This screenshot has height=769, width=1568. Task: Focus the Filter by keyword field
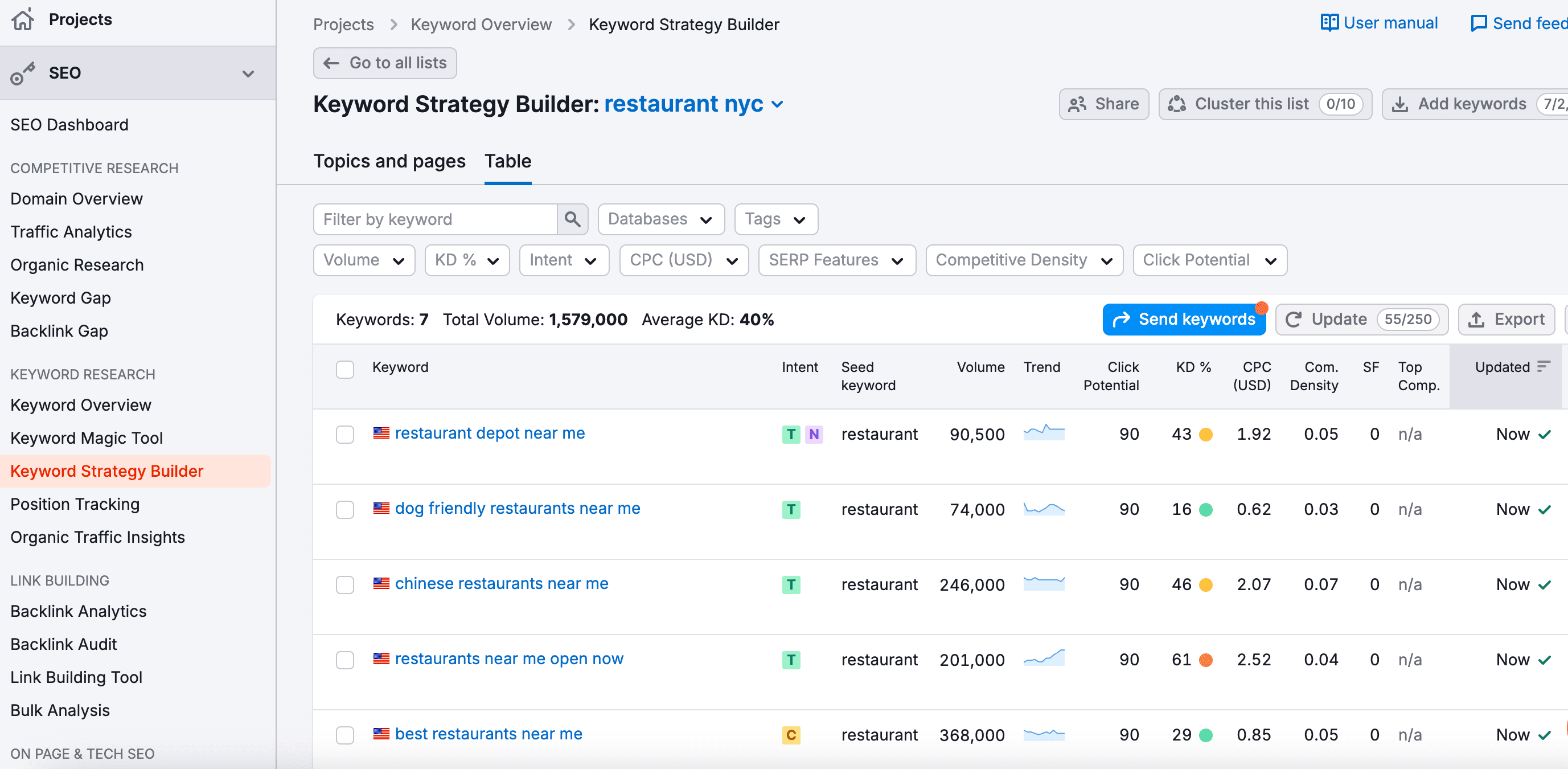point(436,219)
